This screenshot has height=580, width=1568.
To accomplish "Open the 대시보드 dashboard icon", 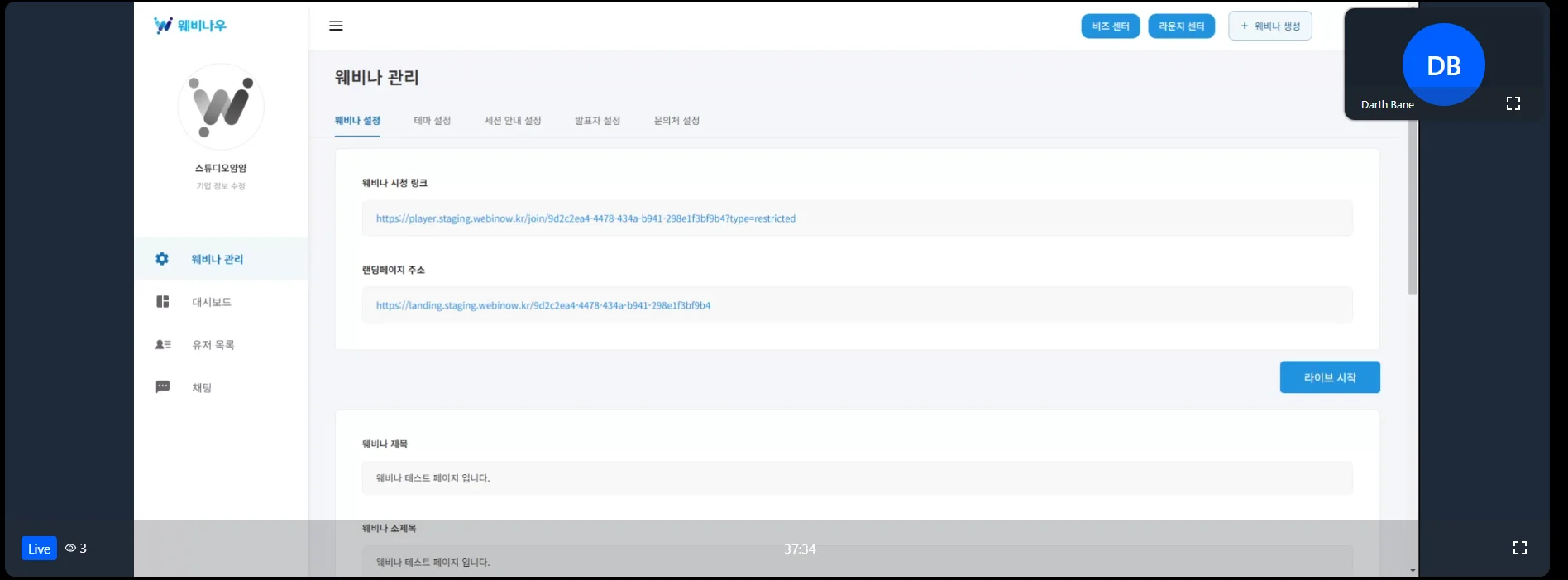I will click(x=163, y=302).
